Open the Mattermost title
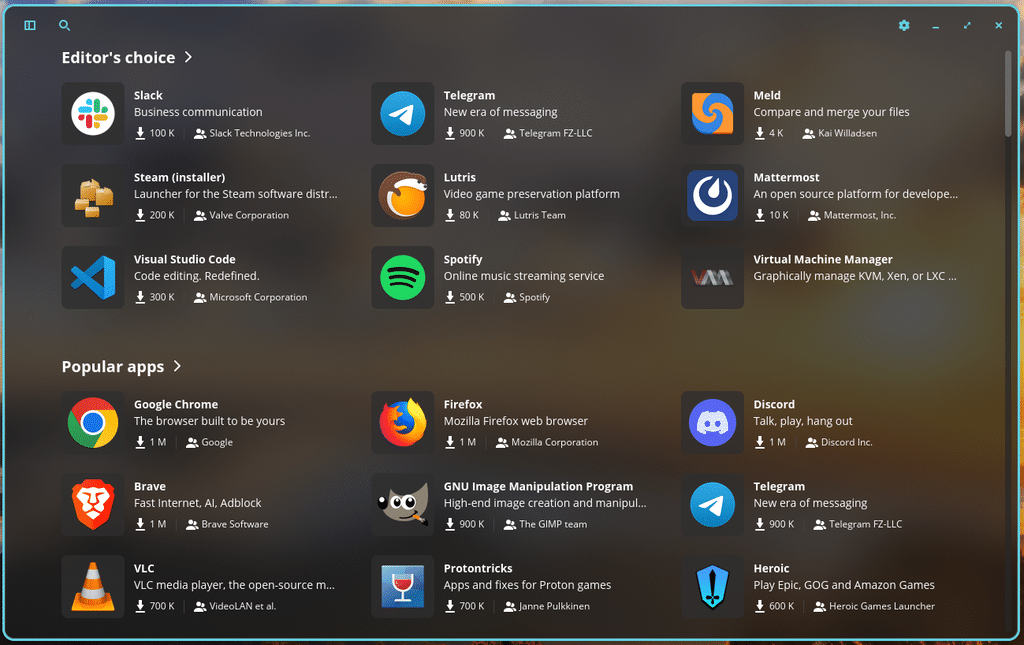Viewport: 1024px width, 645px height. 786,178
